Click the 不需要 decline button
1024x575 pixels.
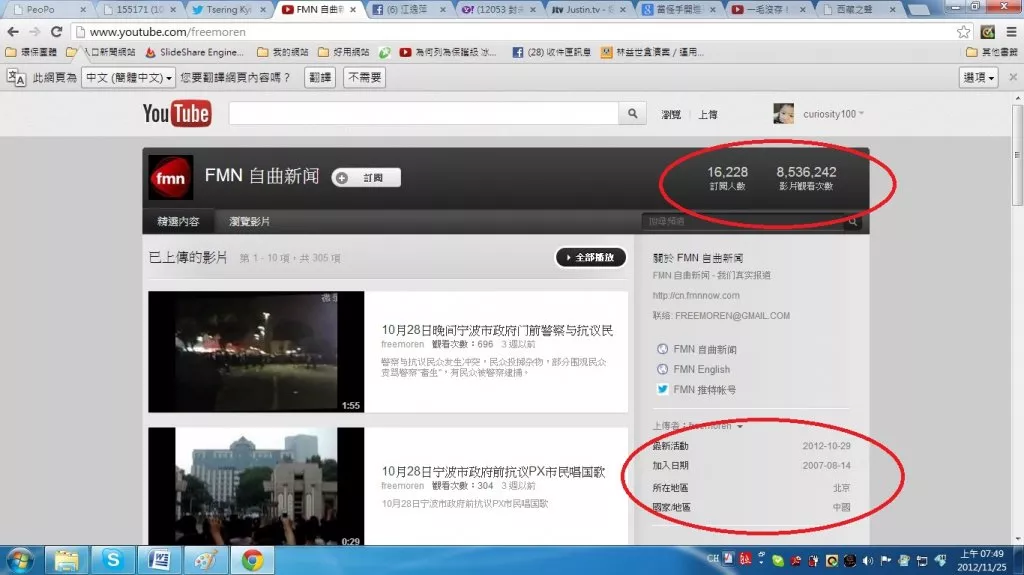364,77
